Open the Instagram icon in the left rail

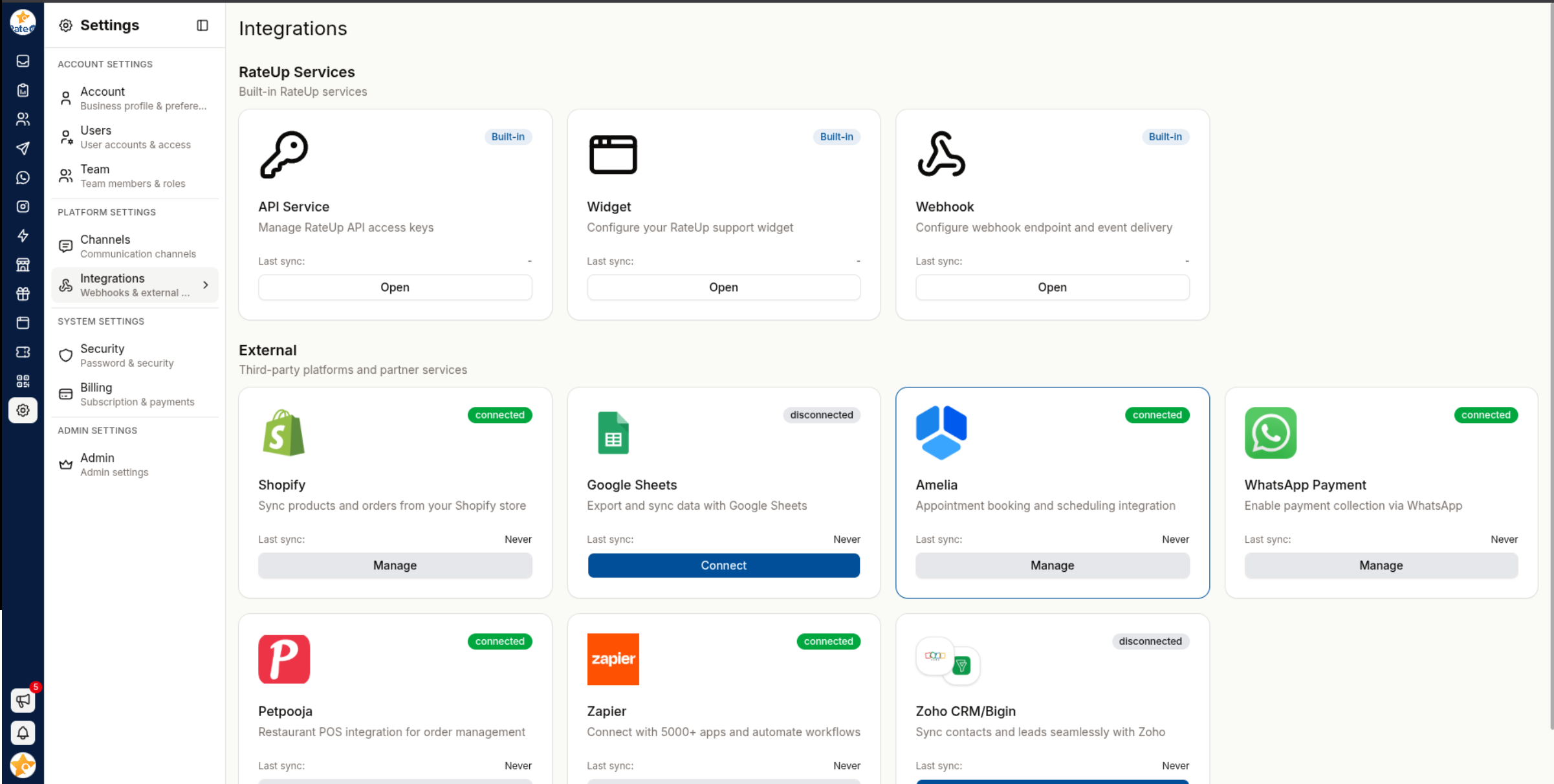23,206
